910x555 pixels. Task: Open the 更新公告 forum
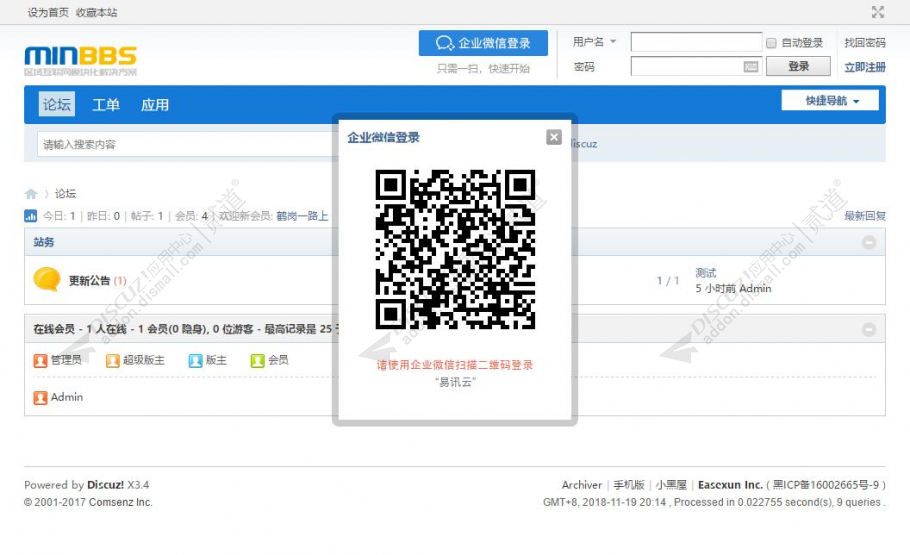(x=89, y=280)
